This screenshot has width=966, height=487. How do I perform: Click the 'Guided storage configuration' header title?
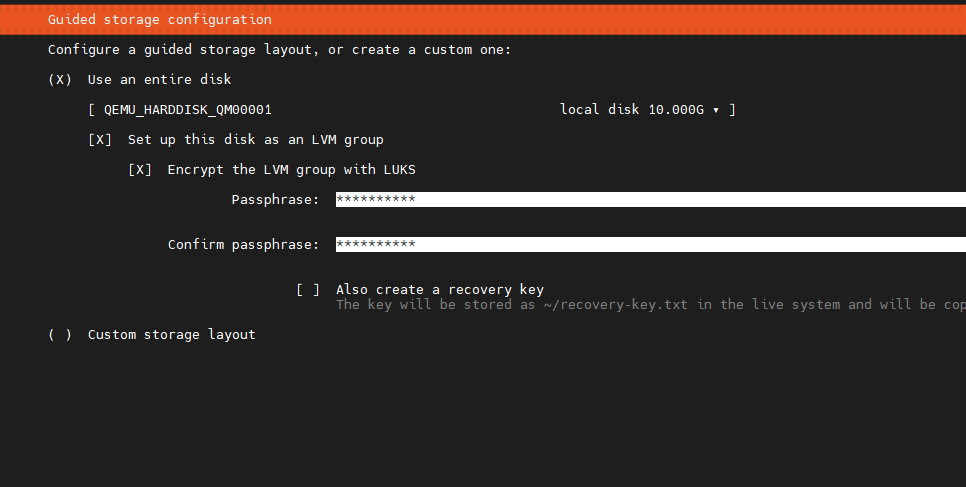pos(159,19)
